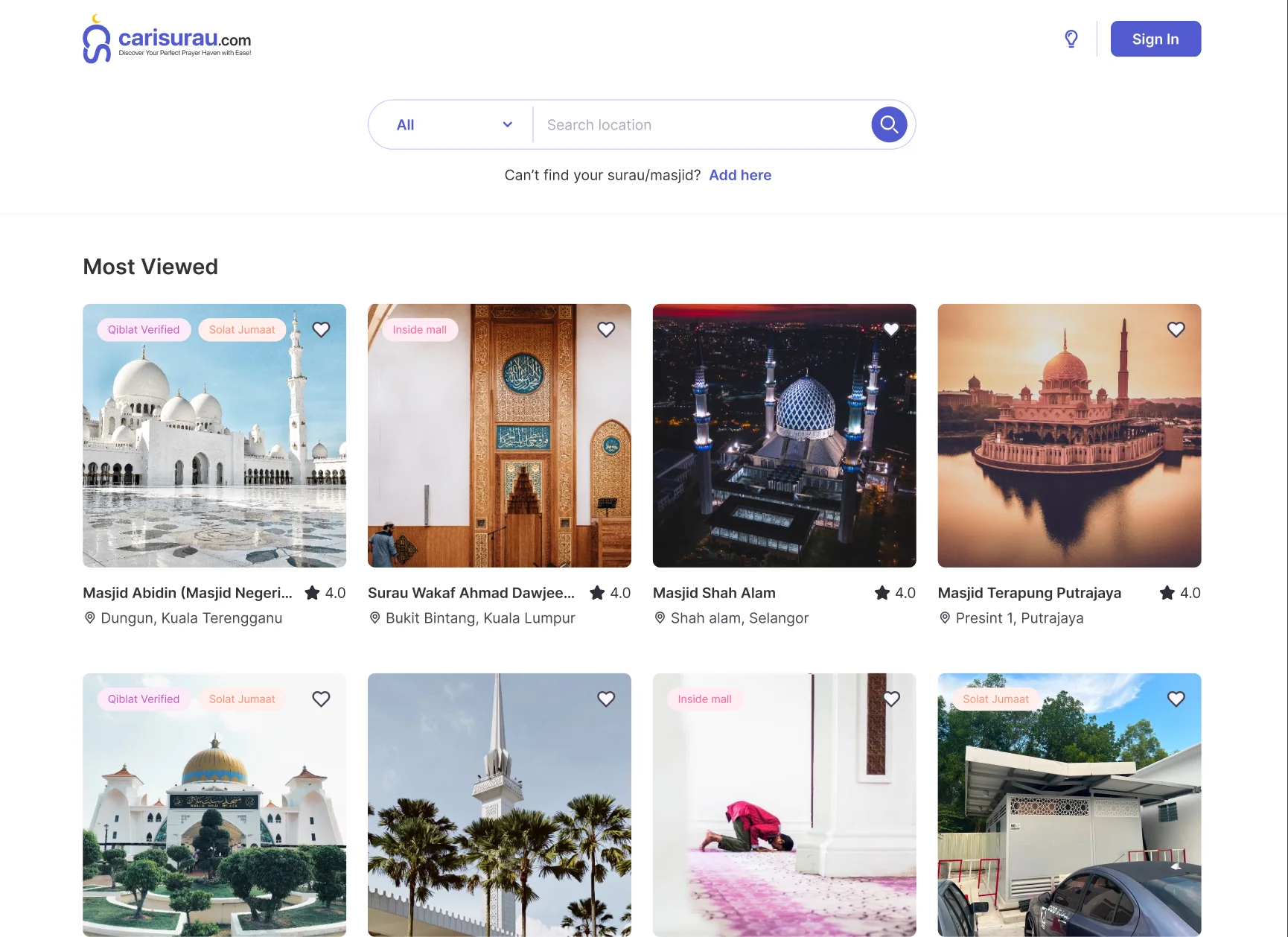The width and height of the screenshot is (1288, 937).
Task: Follow the Add here link
Action: 740,175
